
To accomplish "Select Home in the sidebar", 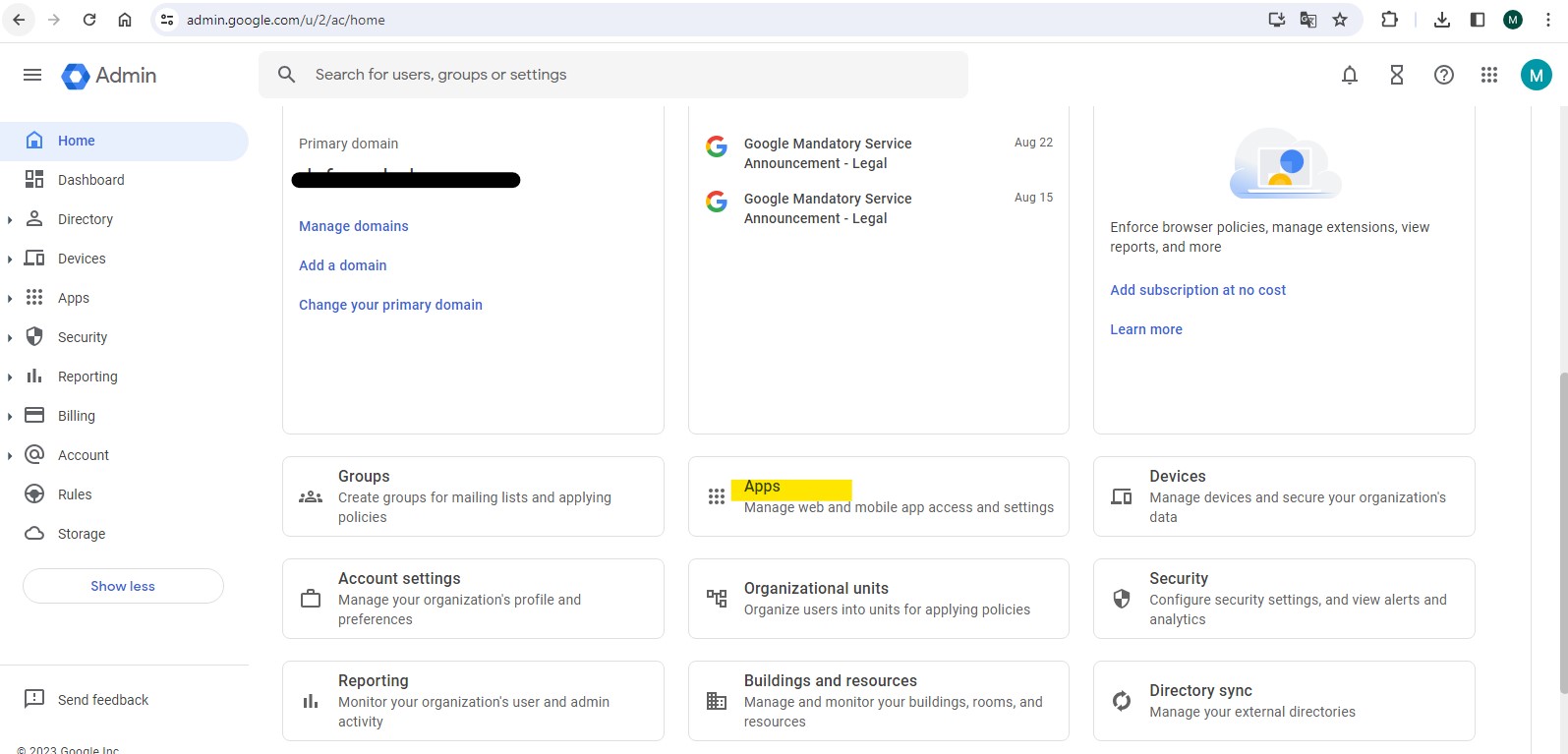I will tap(124, 141).
